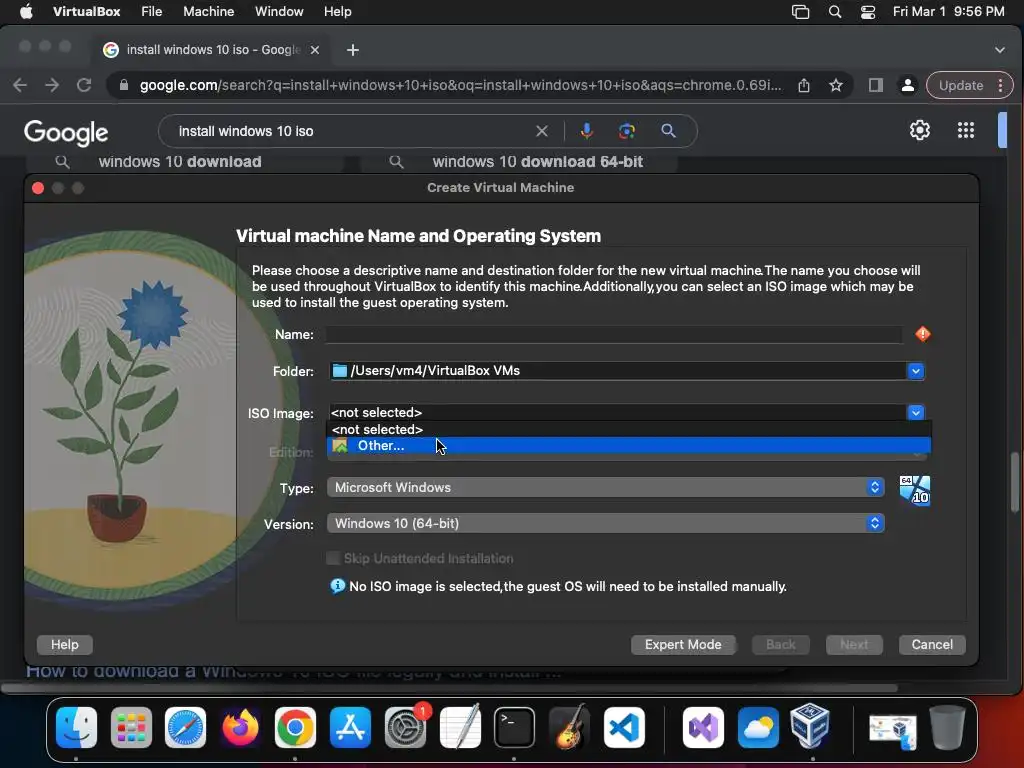Launch Safari from the Dock
Screen dimensions: 1024x768
(185, 727)
